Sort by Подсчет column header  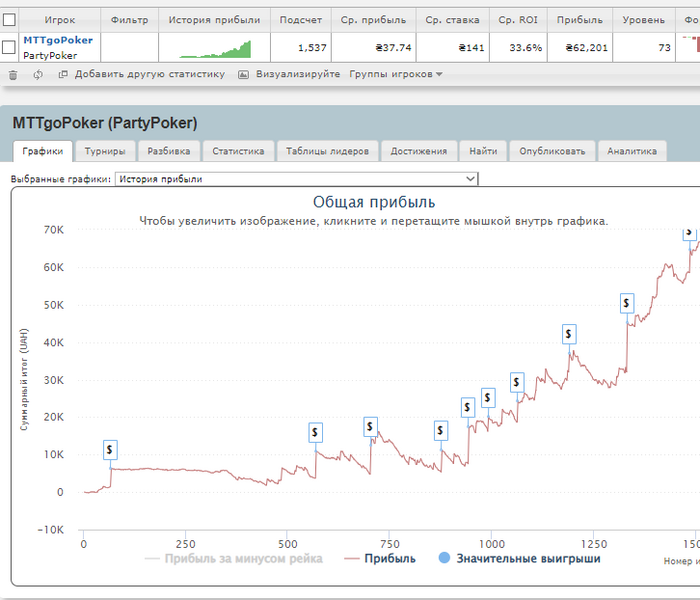pyautogui.click(x=301, y=20)
